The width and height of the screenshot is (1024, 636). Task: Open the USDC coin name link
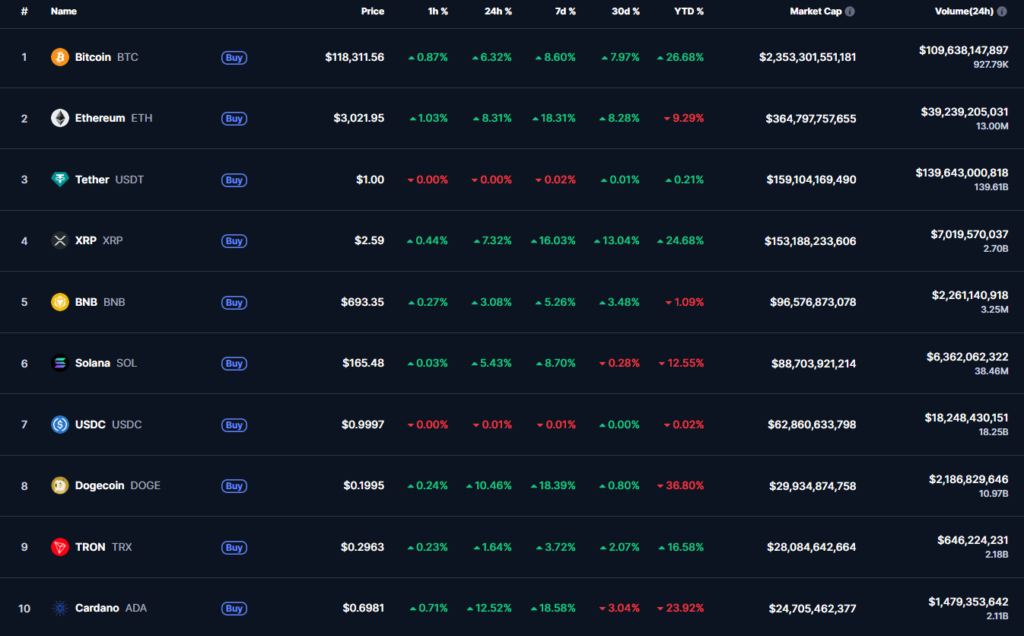coord(91,425)
